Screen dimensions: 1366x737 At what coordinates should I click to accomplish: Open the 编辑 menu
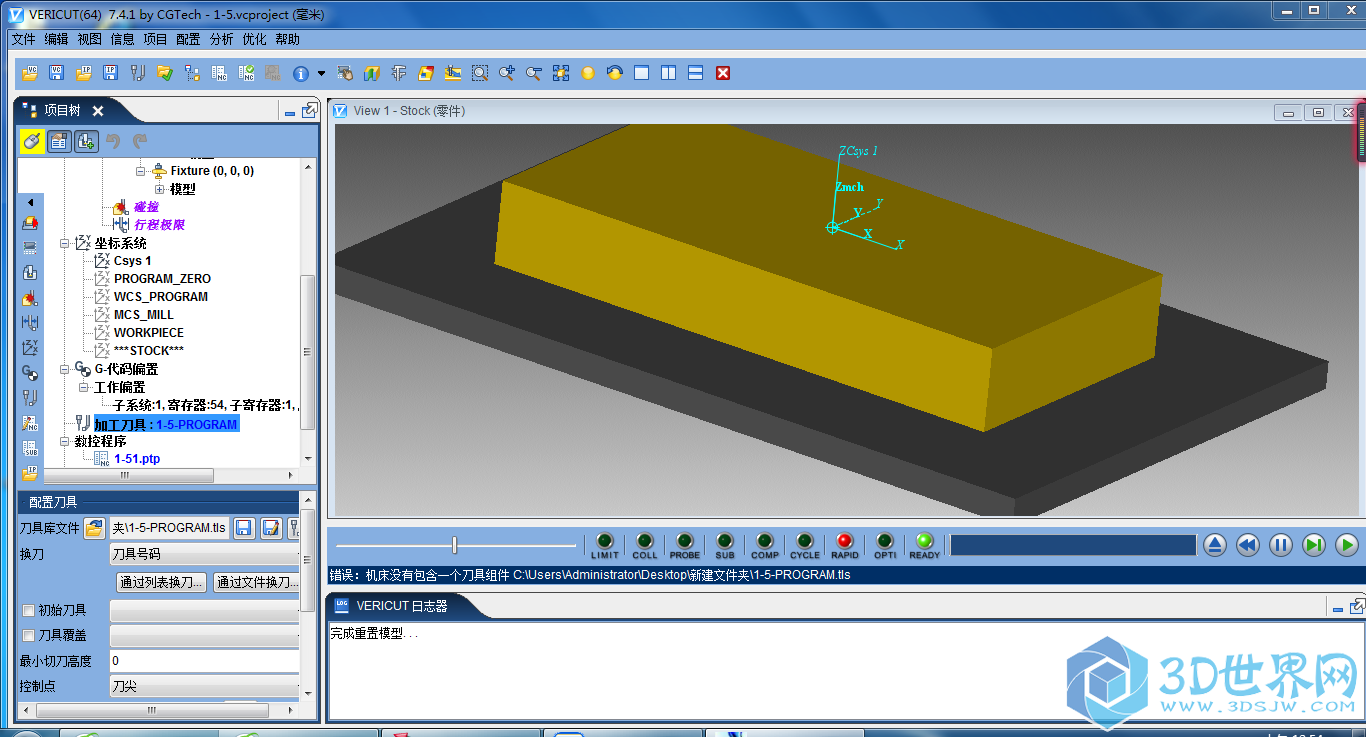pyautogui.click(x=56, y=40)
